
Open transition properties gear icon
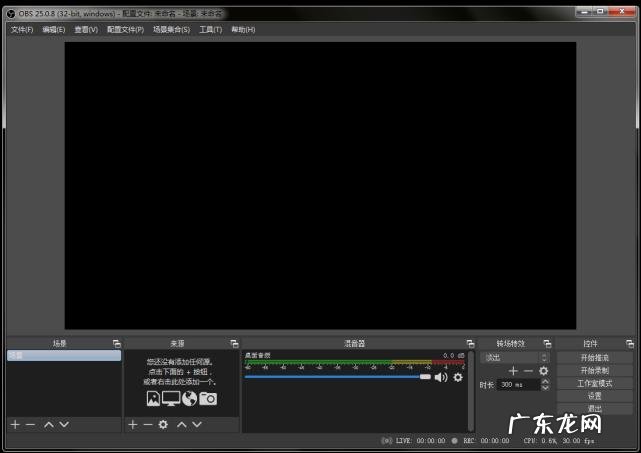[544, 371]
